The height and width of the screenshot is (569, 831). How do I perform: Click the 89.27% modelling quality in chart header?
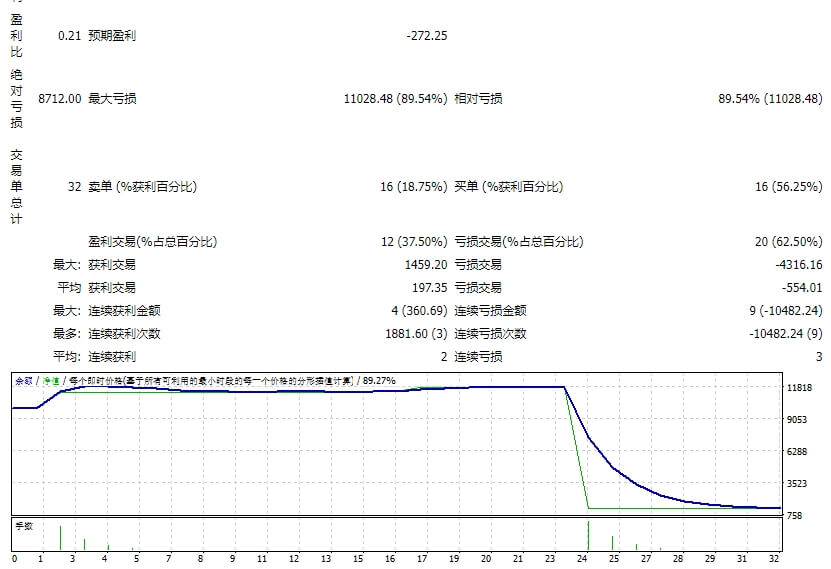379,381
